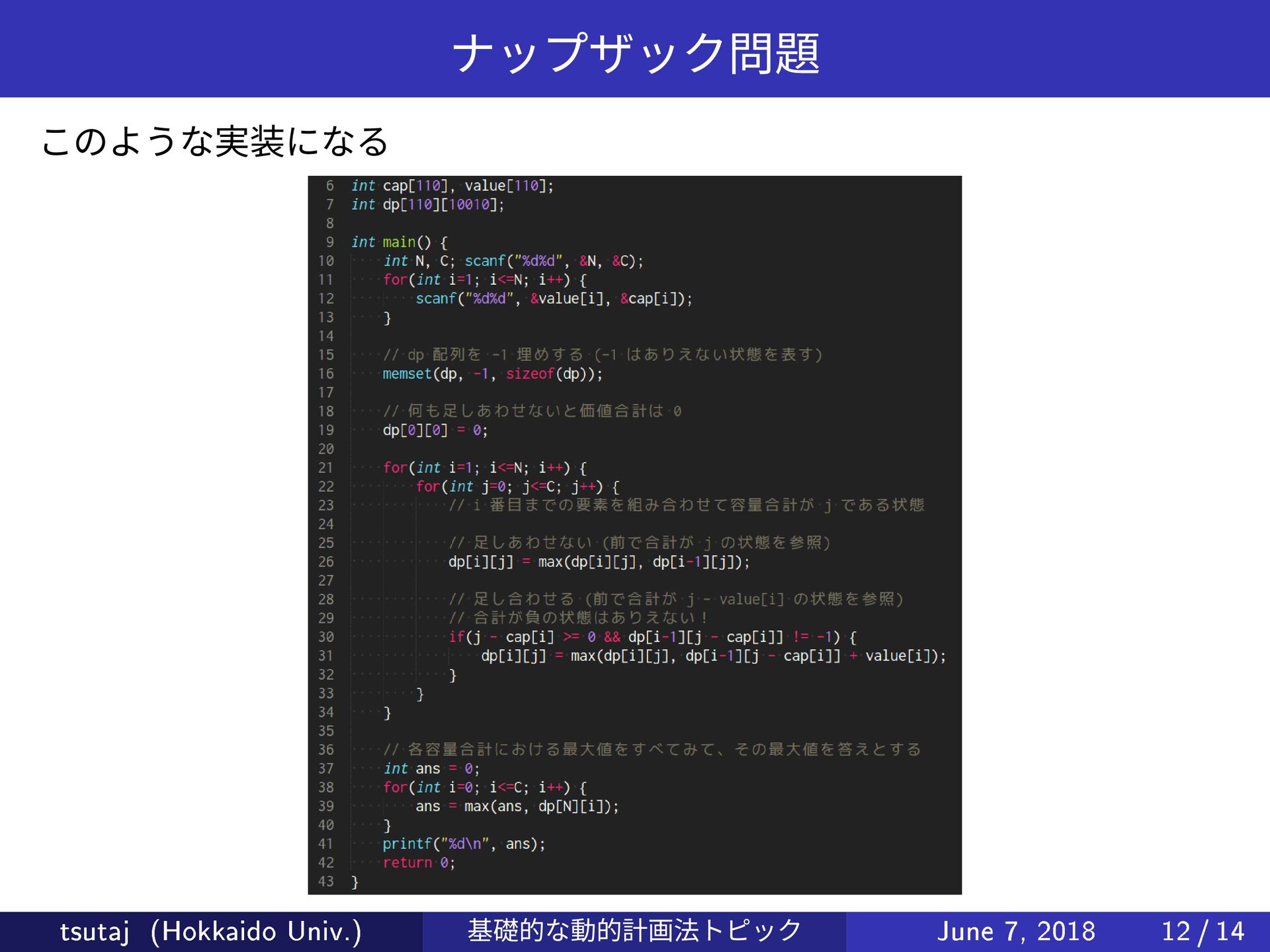Image resolution: width=1270 pixels, height=952 pixels.
Task: Click the int dp[110][10010] declaration
Action: tap(427, 205)
